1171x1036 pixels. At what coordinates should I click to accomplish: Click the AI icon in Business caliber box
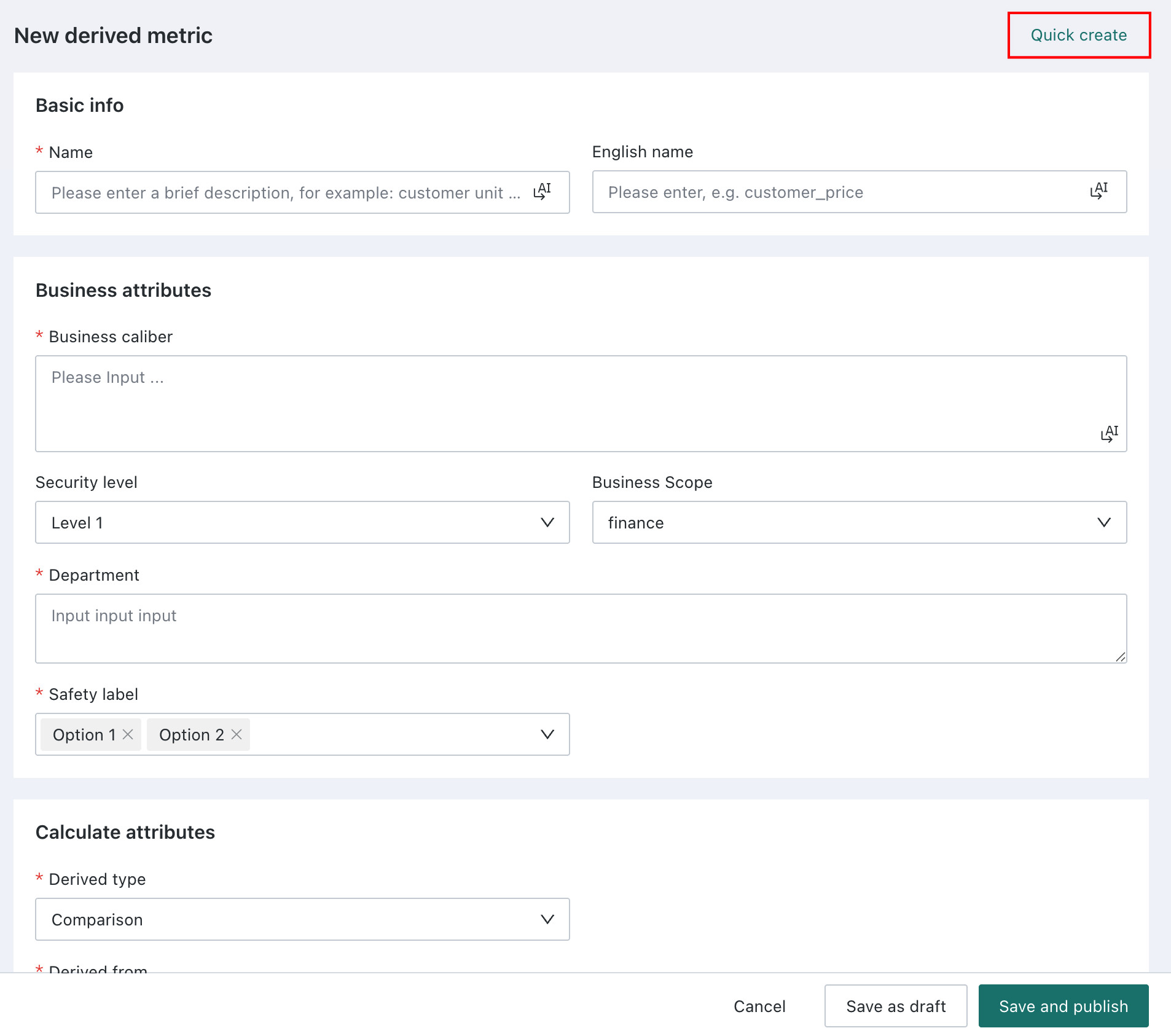point(1109,434)
